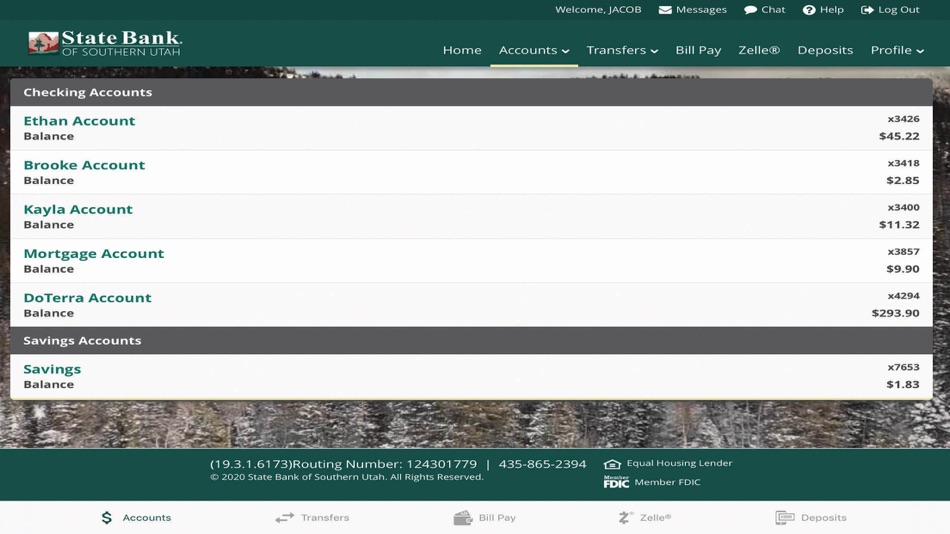Click the Bill Pay wallet icon in bottom bar

point(463,518)
